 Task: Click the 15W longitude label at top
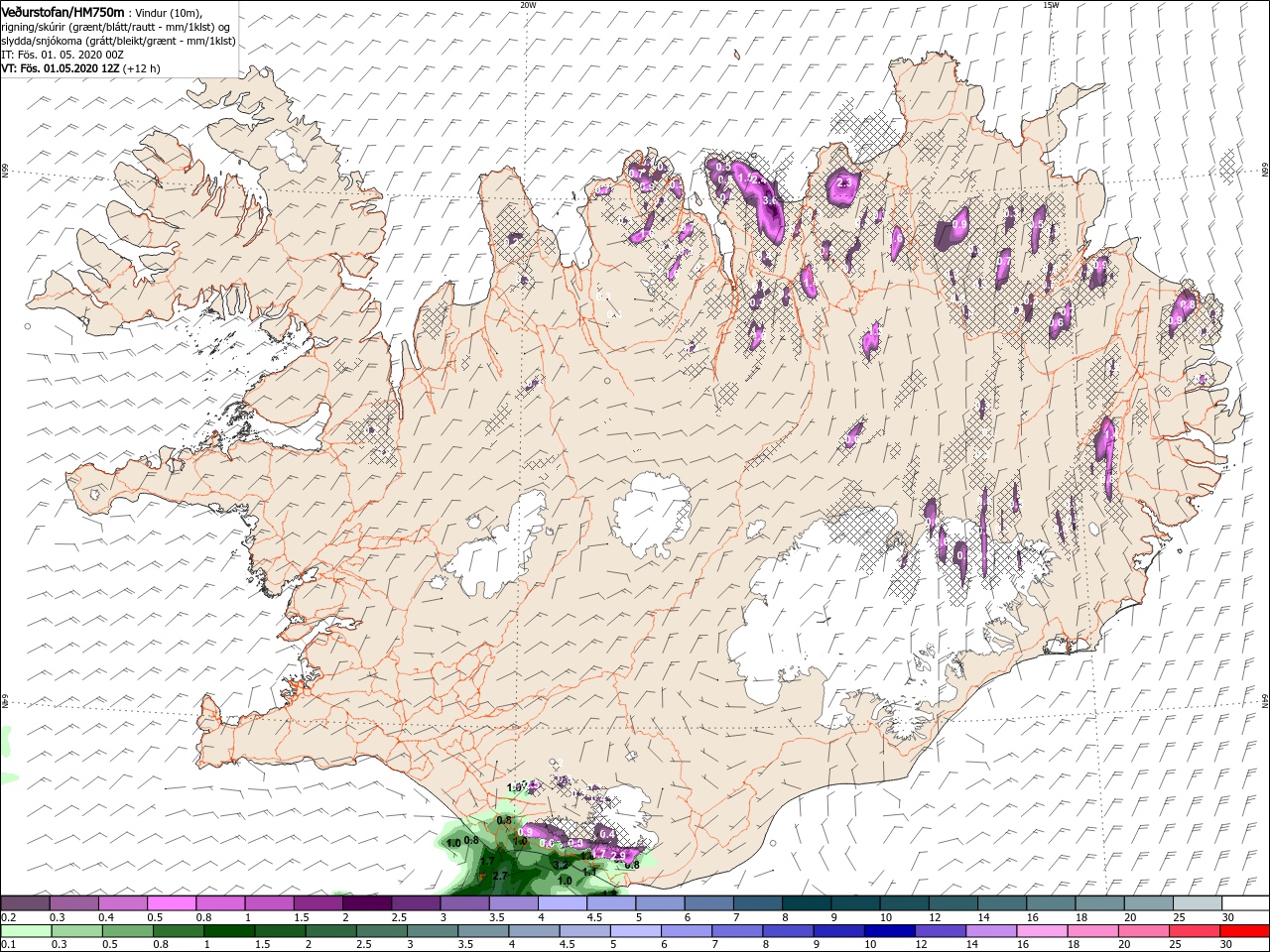click(x=1051, y=5)
